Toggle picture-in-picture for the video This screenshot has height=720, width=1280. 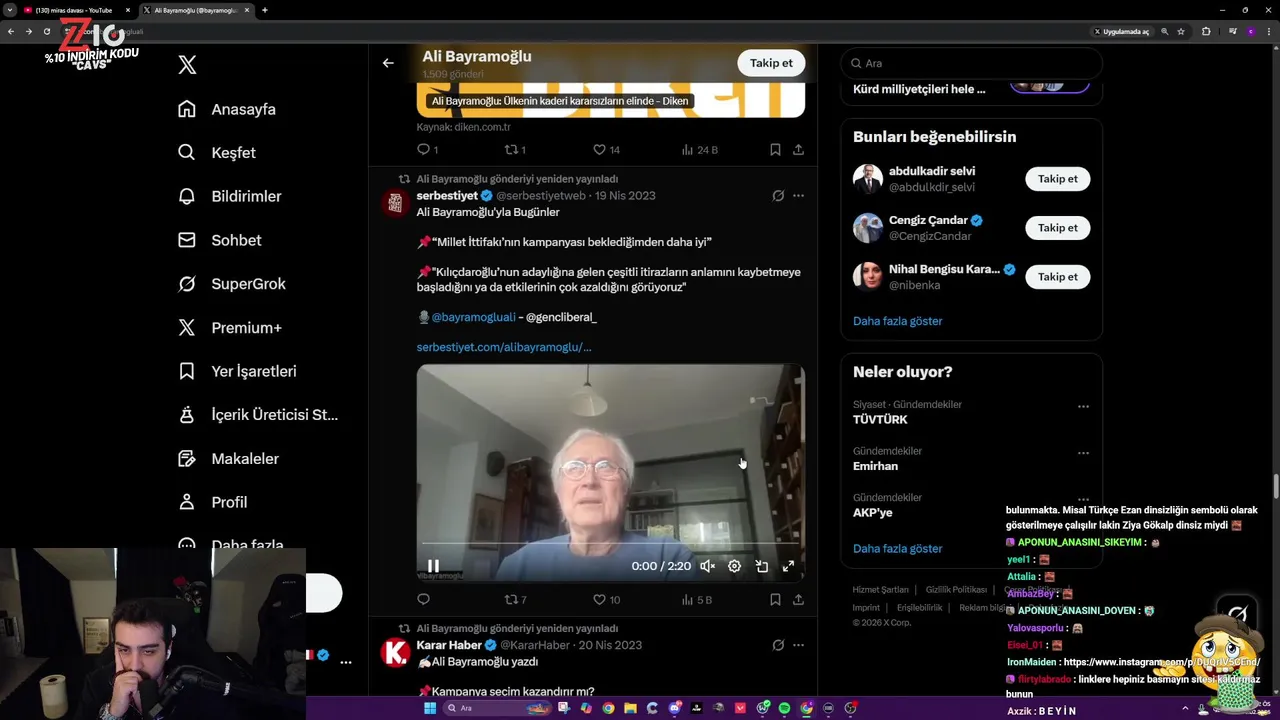[x=761, y=566]
